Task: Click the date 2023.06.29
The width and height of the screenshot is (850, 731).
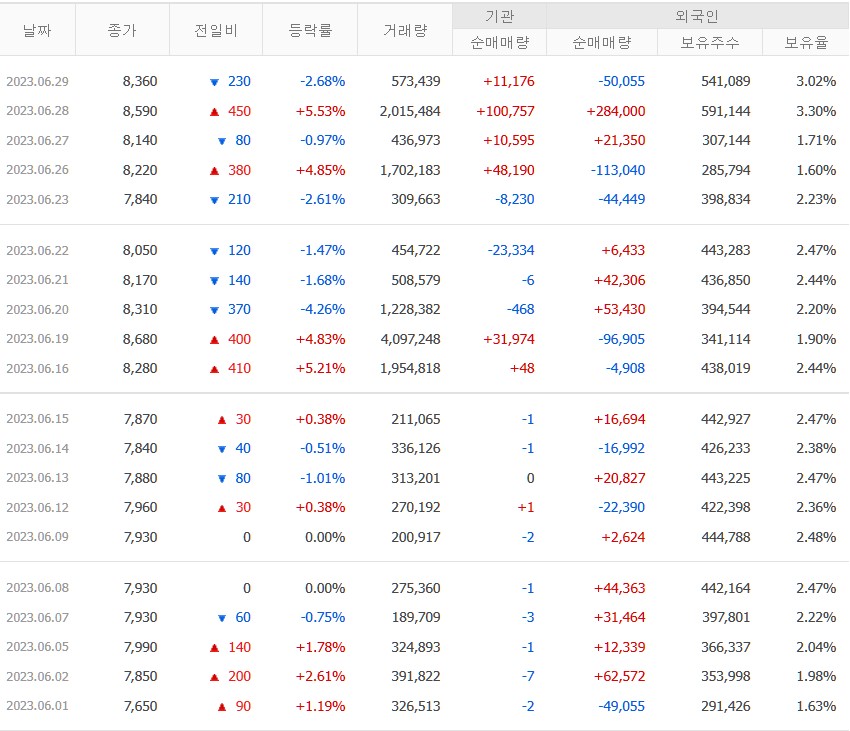Action: tap(37, 81)
